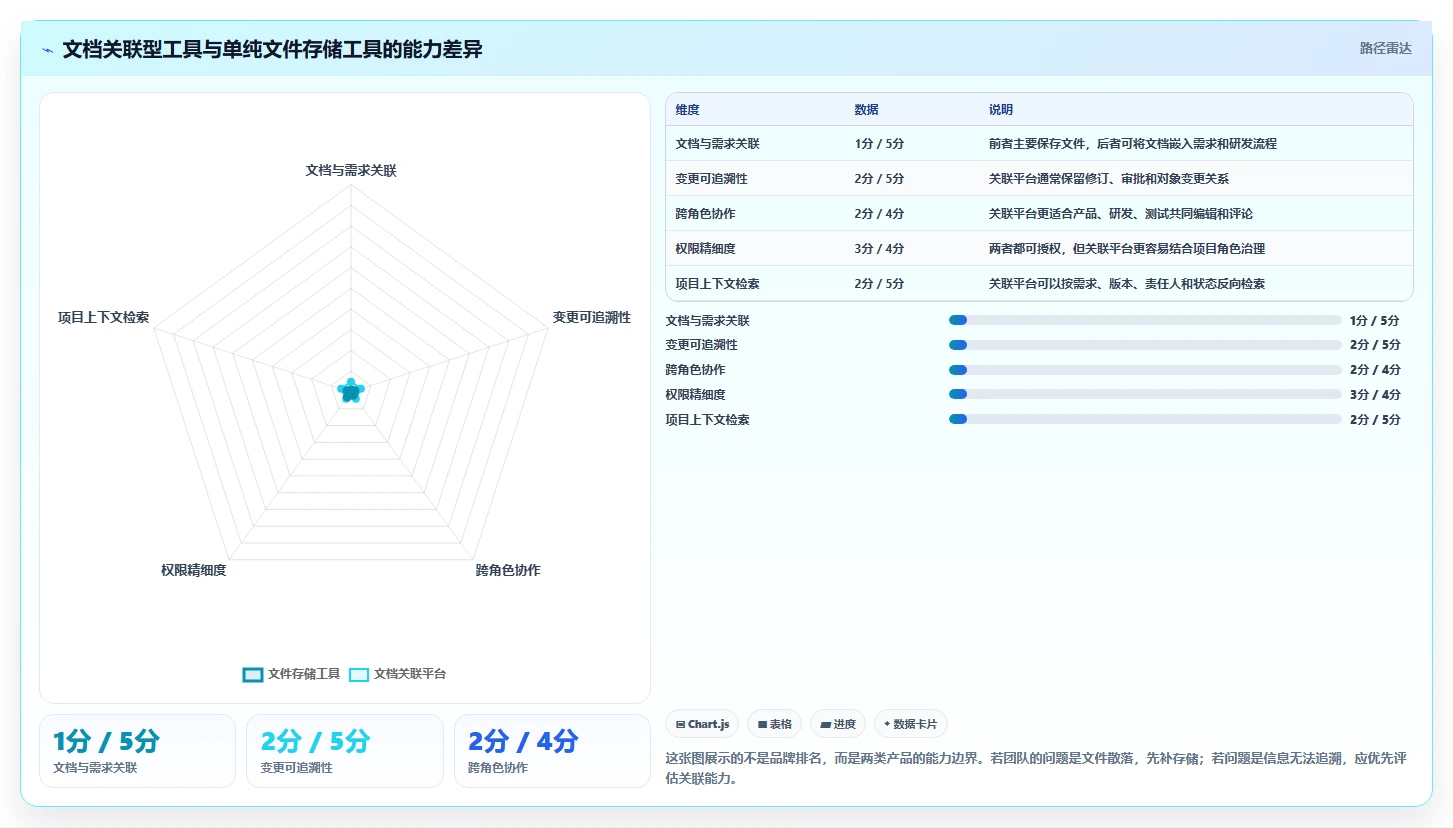
Task: Click the 路径雷达 label in header
Action: (1385, 48)
